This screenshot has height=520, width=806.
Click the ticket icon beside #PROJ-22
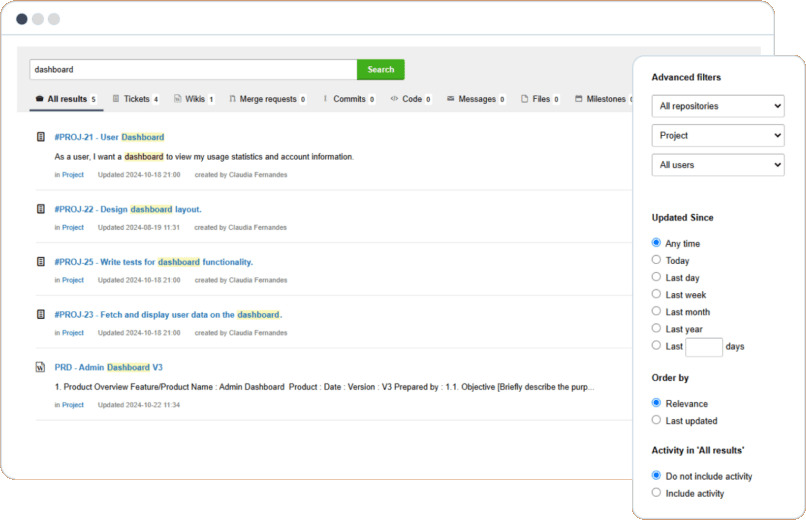(41, 209)
